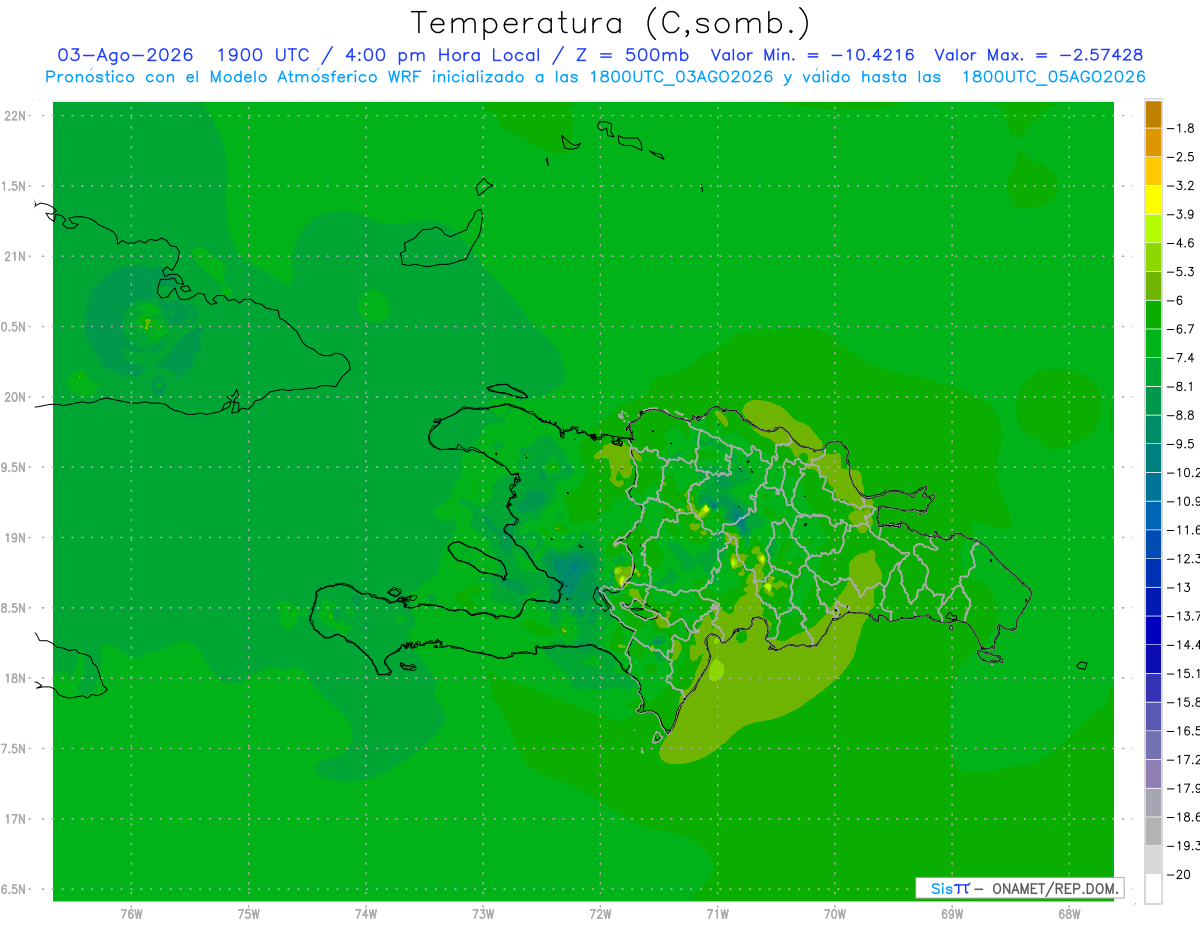Select the valid-until time "1800UTC_05AGO2026"
1200x927 pixels.
point(1053,77)
